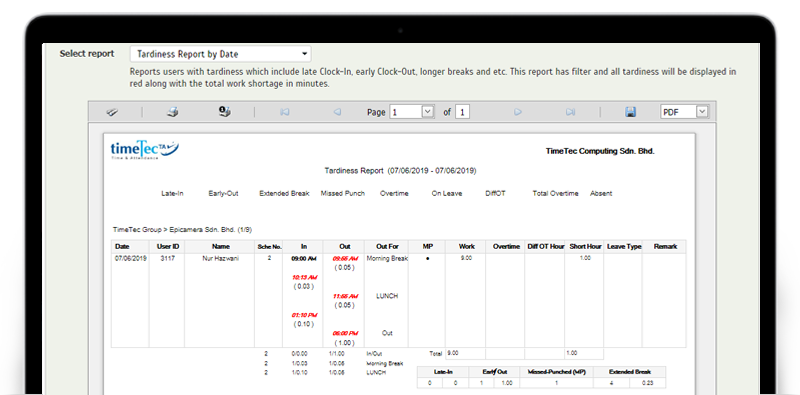The height and width of the screenshot is (395, 800).
Task: Click the MP column header
Action: pyautogui.click(x=428, y=246)
